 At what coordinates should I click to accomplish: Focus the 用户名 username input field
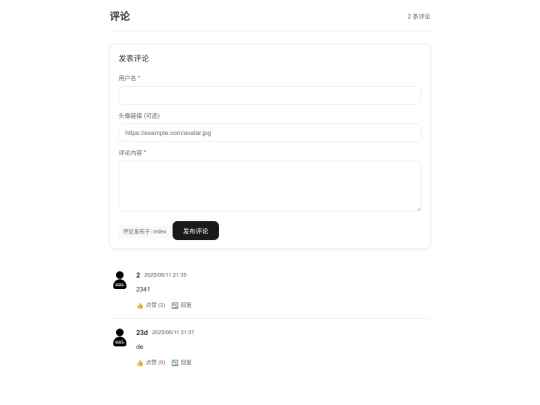pos(270,95)
